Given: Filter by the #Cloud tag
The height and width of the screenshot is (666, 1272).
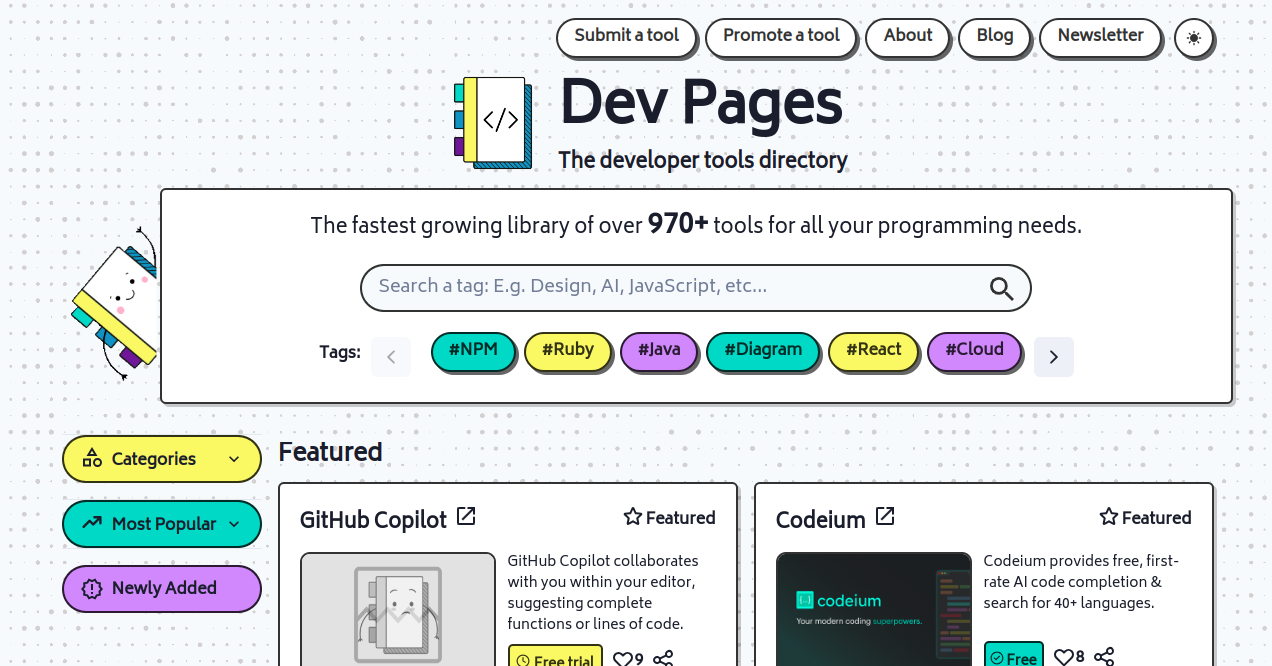Looking at the screenshot, I should 974,351.
